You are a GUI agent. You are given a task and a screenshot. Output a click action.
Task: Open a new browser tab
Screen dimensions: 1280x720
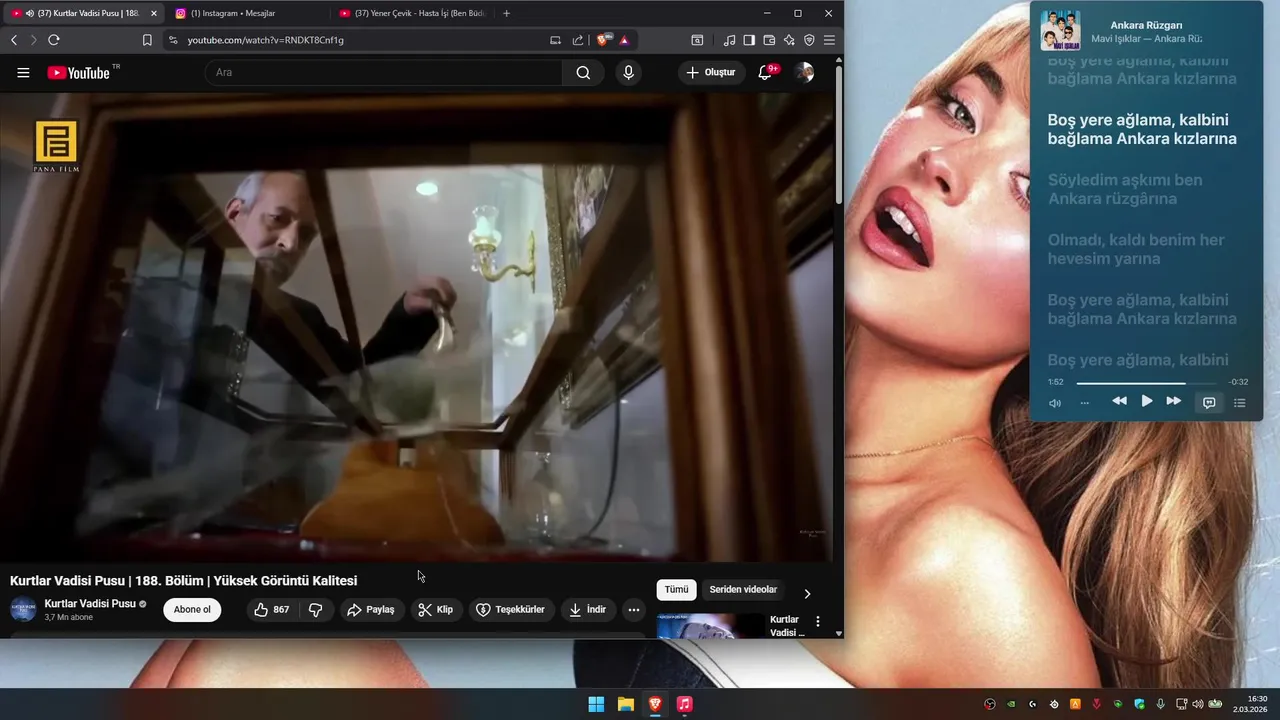click(x=506, y=13)
